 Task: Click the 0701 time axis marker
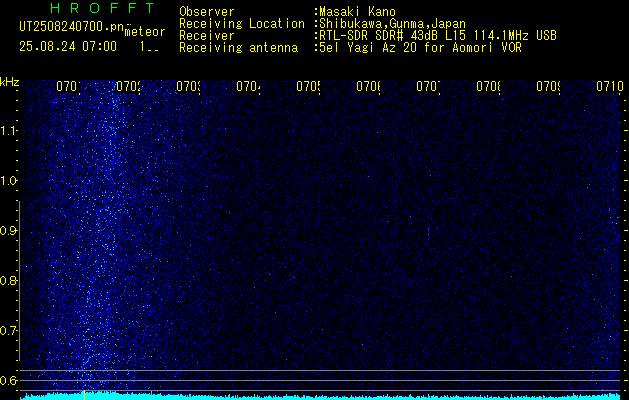coord(68,86)
